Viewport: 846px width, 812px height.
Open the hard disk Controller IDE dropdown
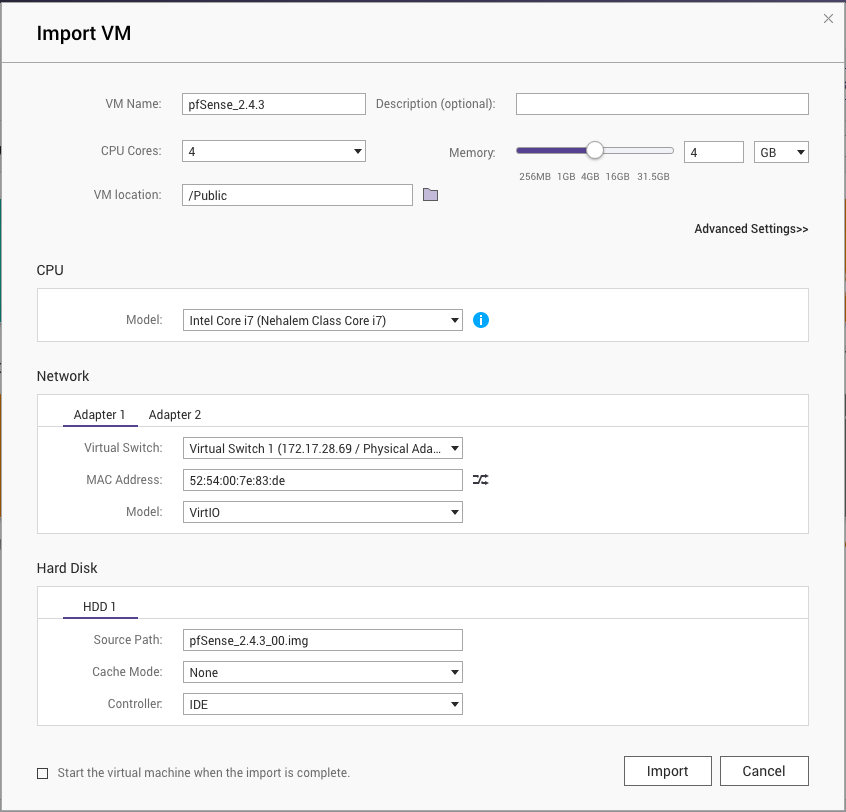coord(322,705)
